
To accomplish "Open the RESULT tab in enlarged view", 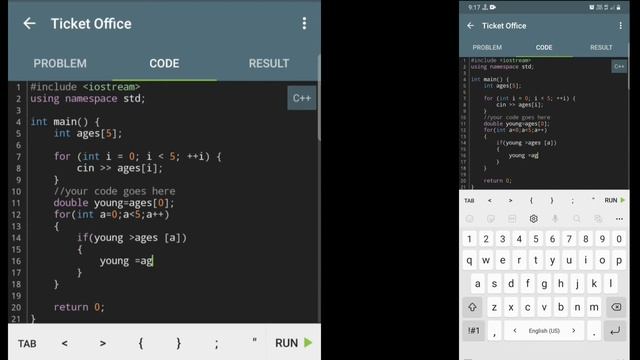I will (x=269, y=64).
